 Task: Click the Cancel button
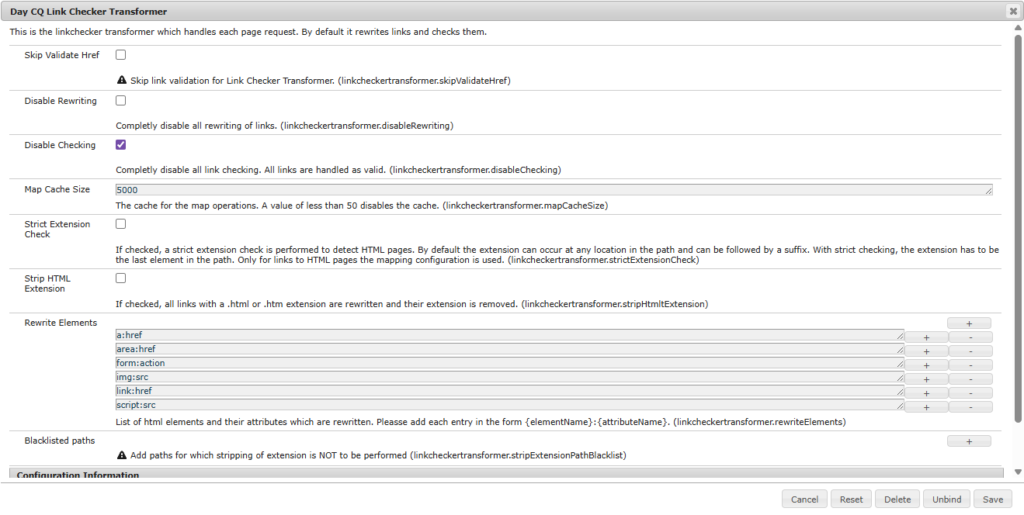tap(804, 499)
